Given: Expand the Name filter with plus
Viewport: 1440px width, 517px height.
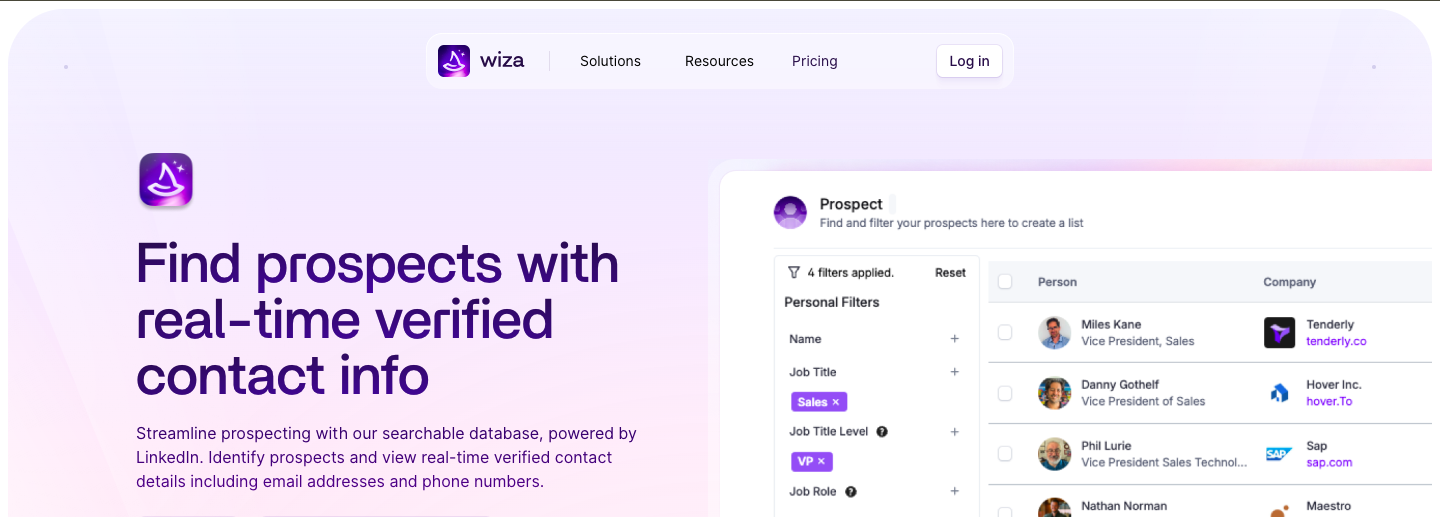Looking at the screenshot, I should point(954,339).
